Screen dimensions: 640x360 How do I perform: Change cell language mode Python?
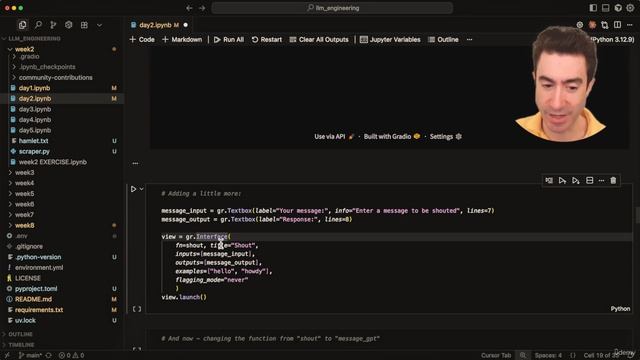620,309
